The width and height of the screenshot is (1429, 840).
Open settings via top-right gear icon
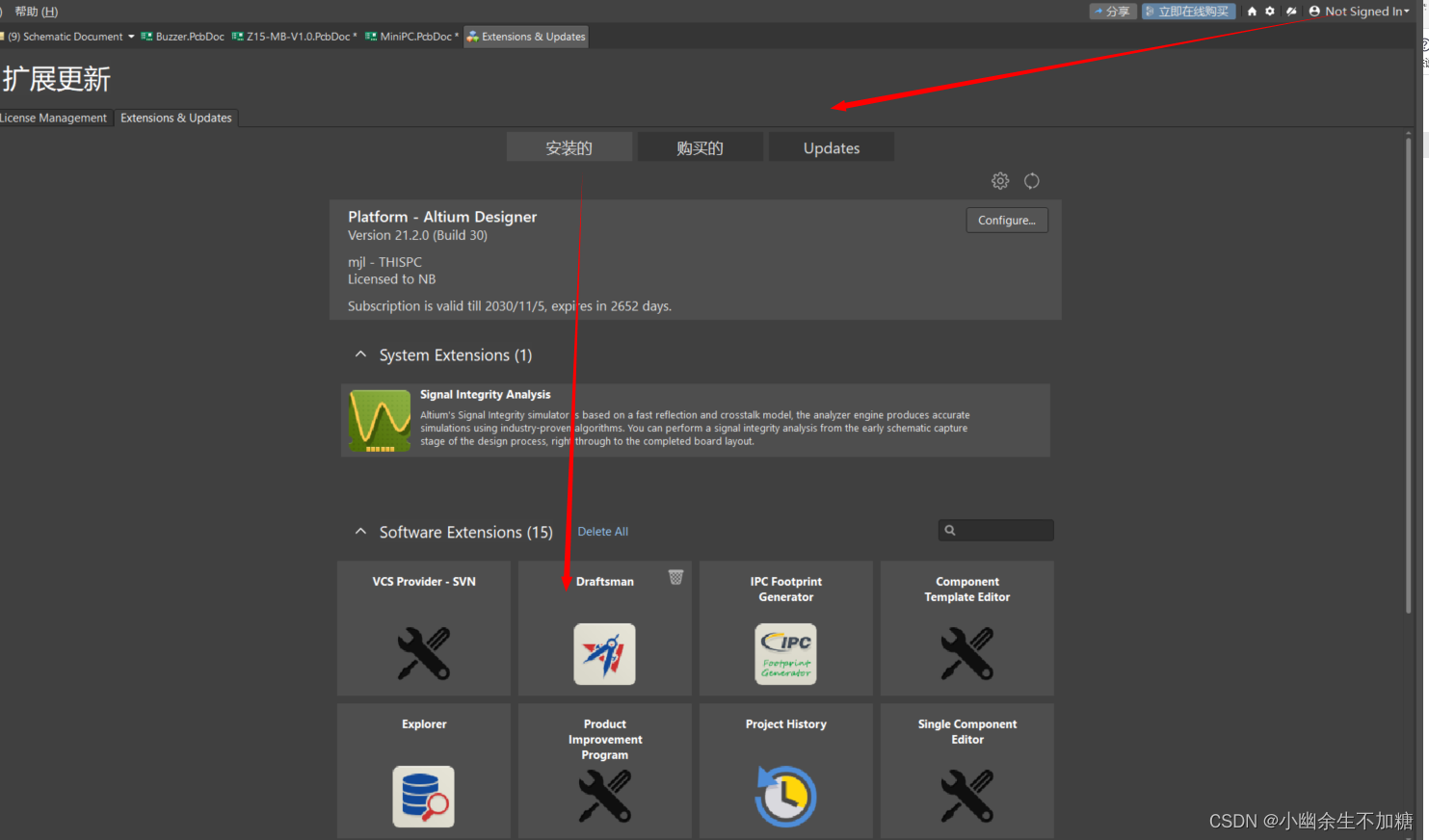(x=1270, y=12)
